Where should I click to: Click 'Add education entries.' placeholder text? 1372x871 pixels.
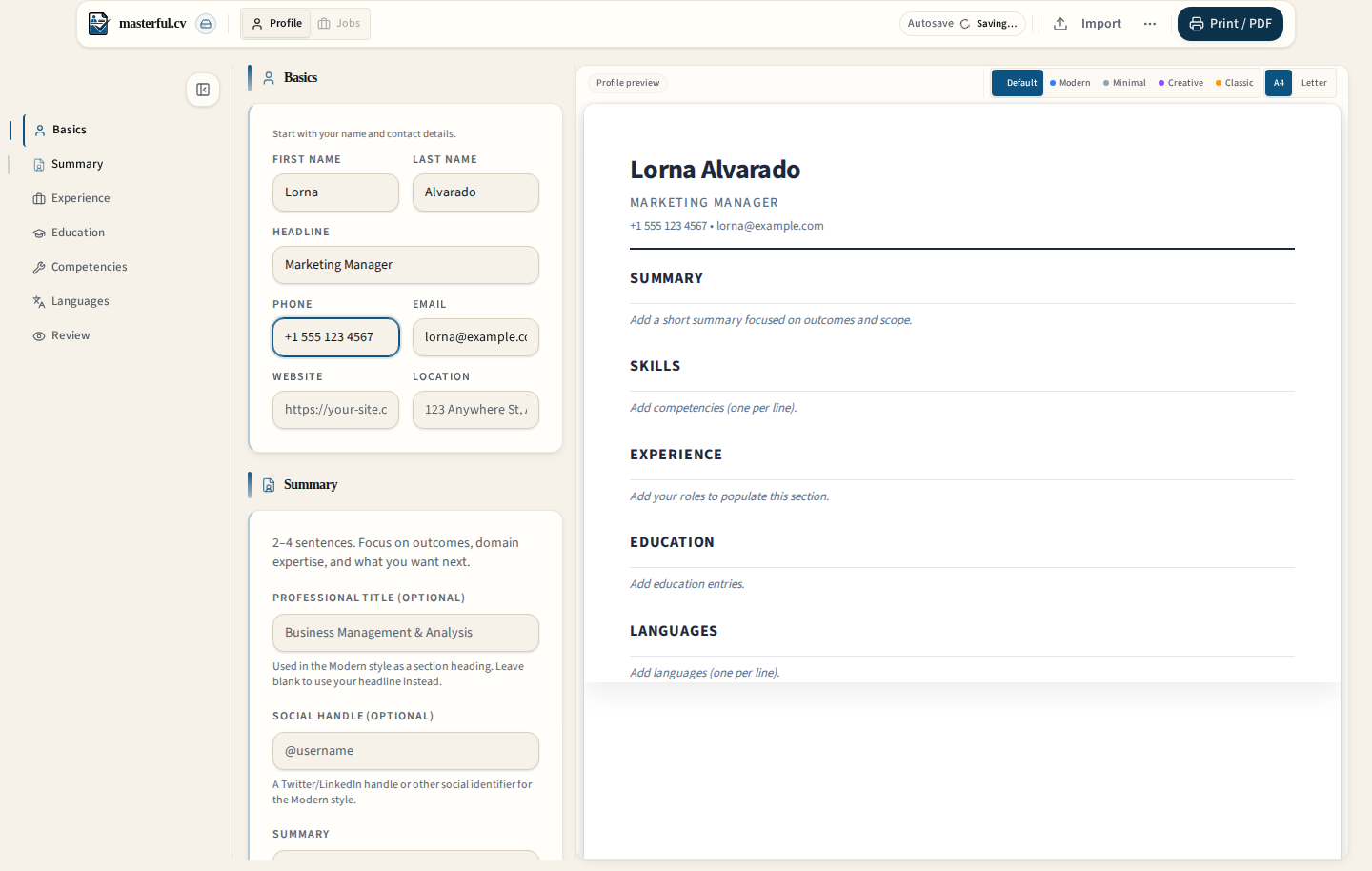687,584
